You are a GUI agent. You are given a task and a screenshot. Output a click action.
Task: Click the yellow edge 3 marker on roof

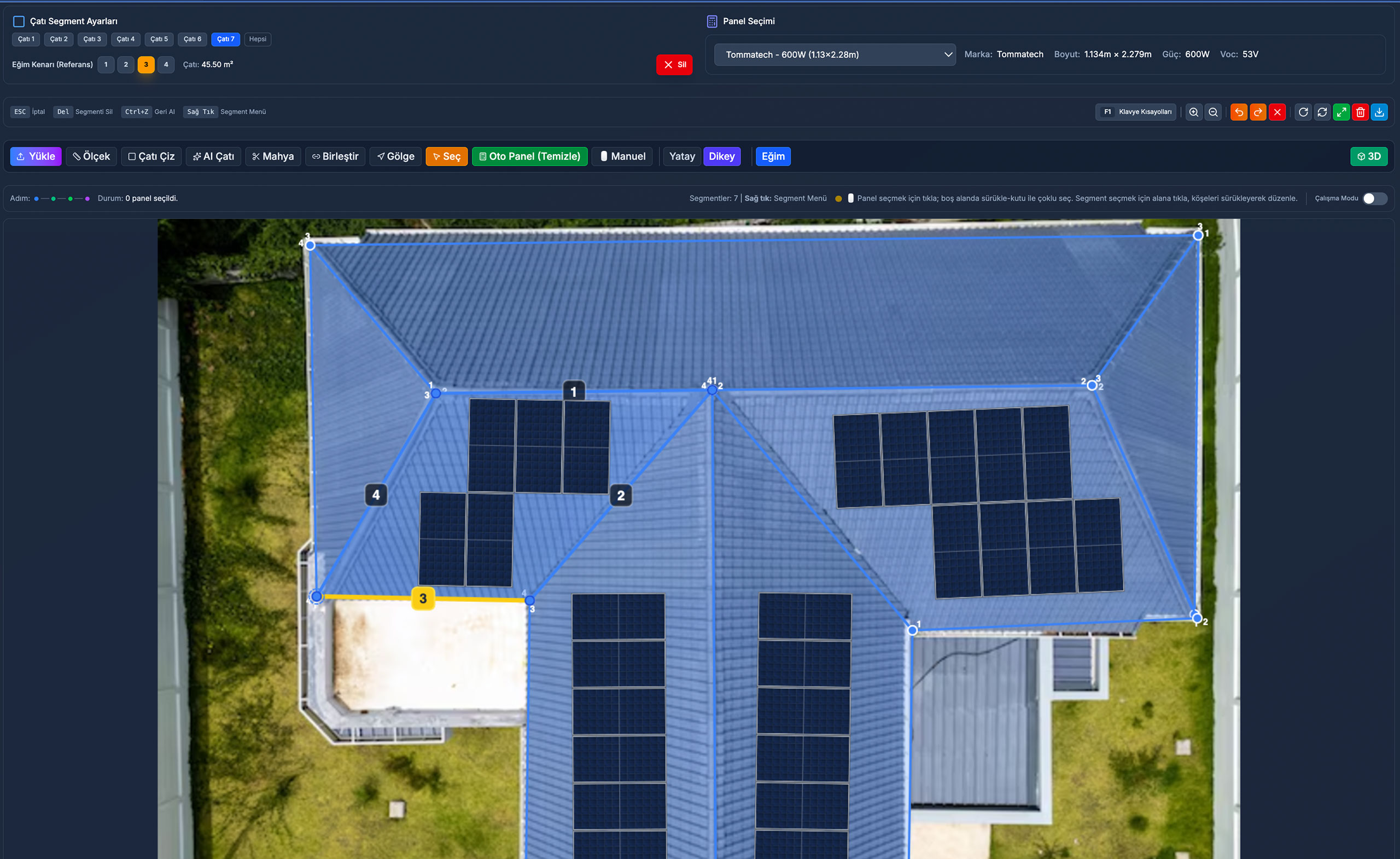423,599
